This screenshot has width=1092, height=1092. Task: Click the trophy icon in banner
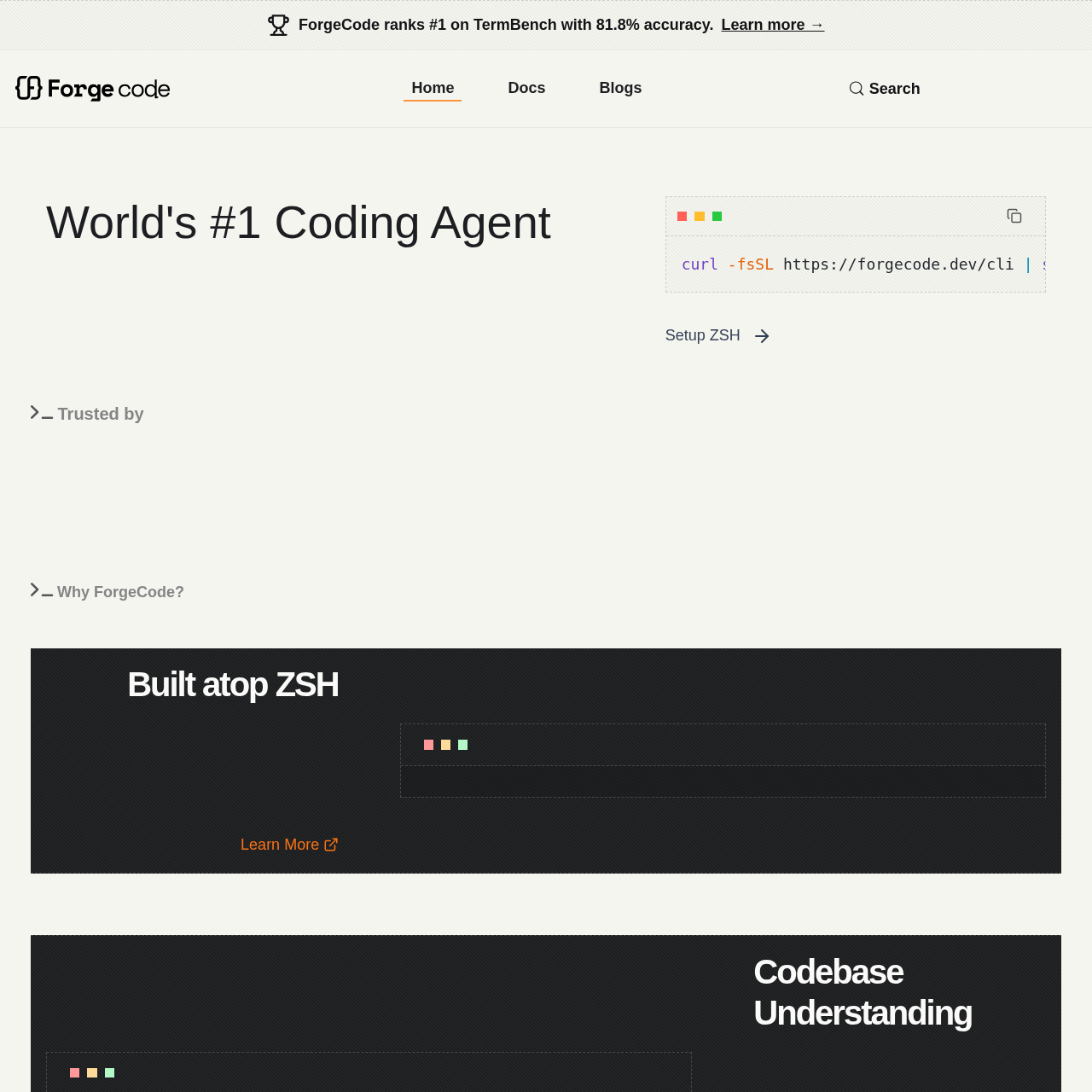tap(278, 25)
